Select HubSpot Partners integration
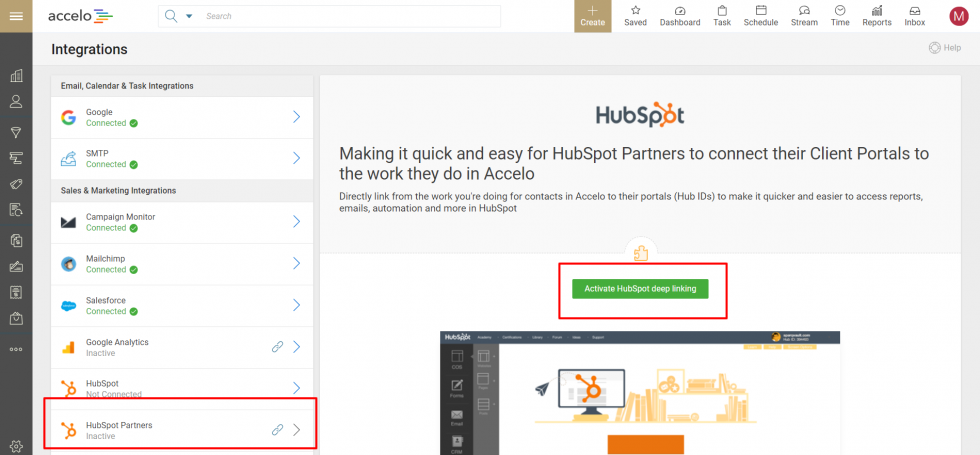The image size is (980, 455). point(182,430)
